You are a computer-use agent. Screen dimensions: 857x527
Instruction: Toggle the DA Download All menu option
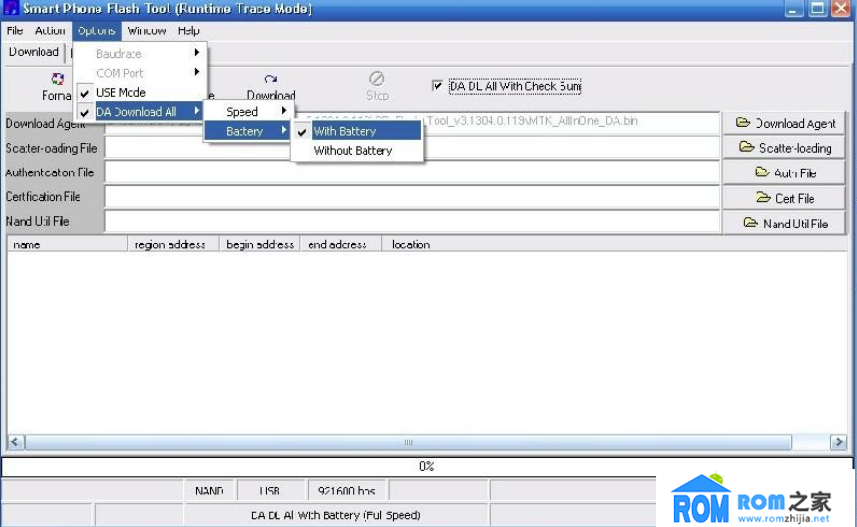(140, 112)
